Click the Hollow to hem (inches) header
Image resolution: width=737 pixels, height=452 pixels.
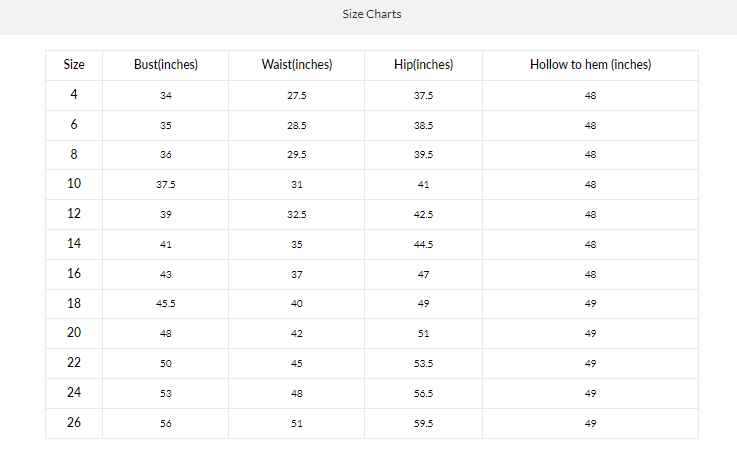(590, 65)
